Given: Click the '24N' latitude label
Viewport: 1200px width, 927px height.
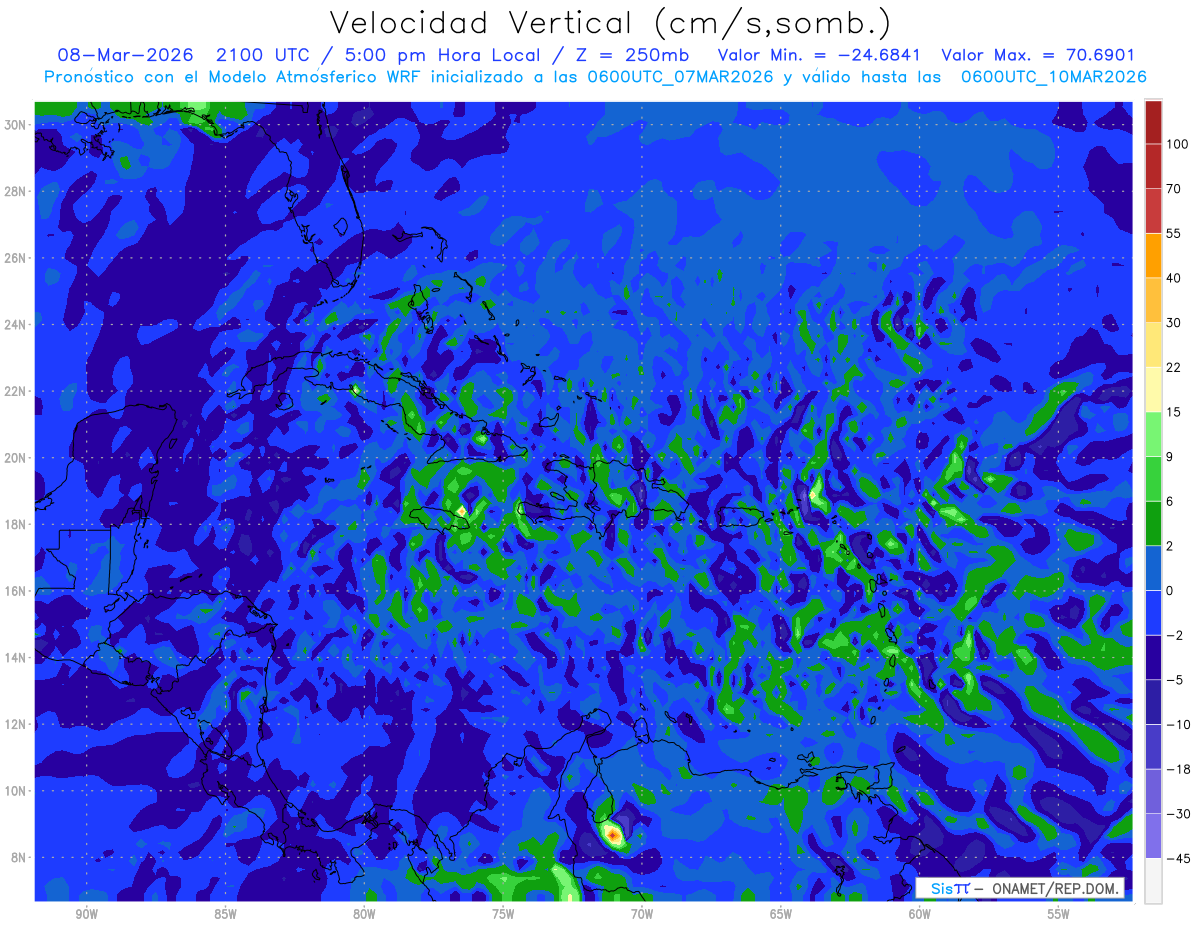Looking at the screenshot, I should tap(17, 325).
